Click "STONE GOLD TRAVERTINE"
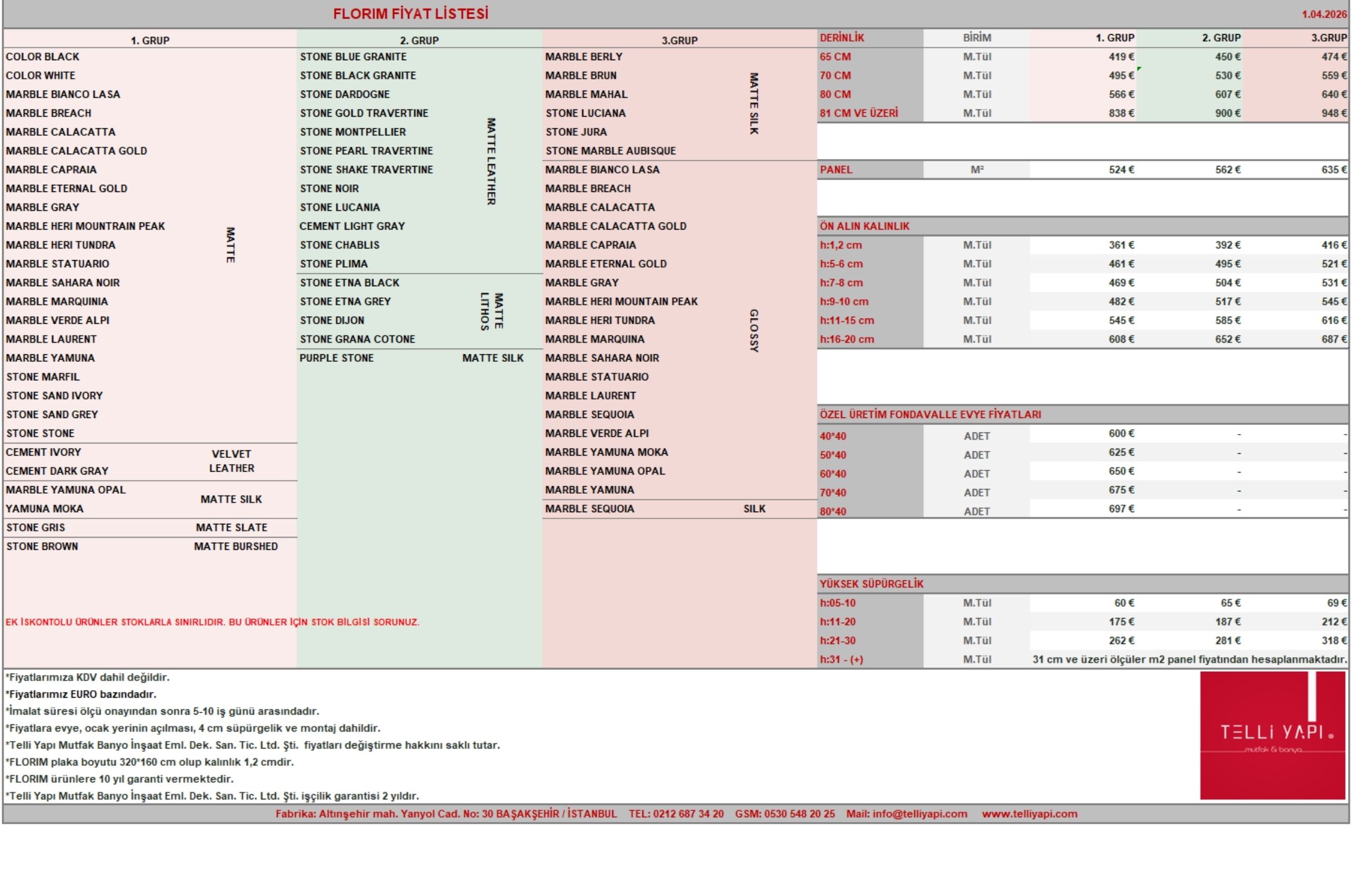Screen dimensions: 1352x896 (364, 113)
